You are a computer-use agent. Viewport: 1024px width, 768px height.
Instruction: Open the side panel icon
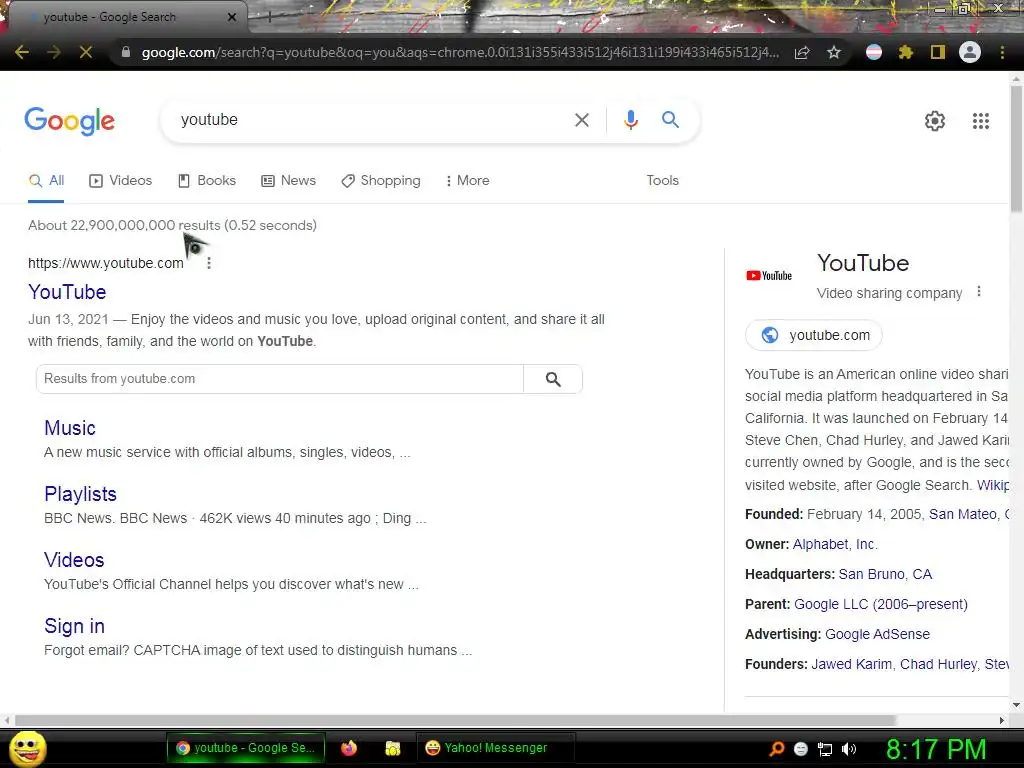(938, 52)
